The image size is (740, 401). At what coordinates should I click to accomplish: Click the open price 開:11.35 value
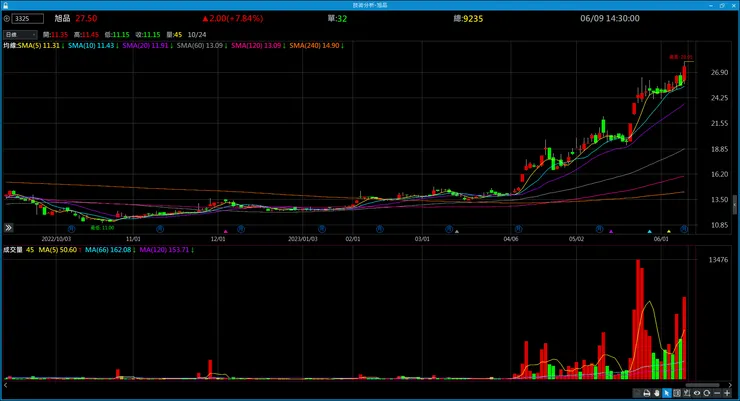point(55,34)
